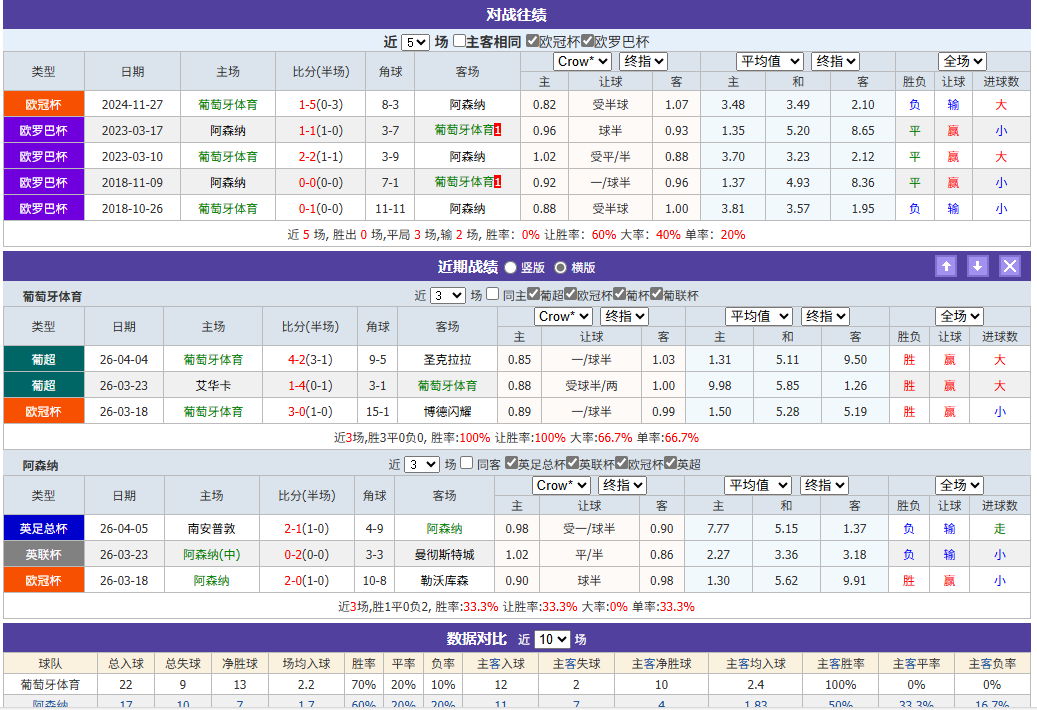Enable the 同主 checkbox for 葡萄牙体育
Viewport: 1037px width, 710px height.
click(x=491, y=294)
